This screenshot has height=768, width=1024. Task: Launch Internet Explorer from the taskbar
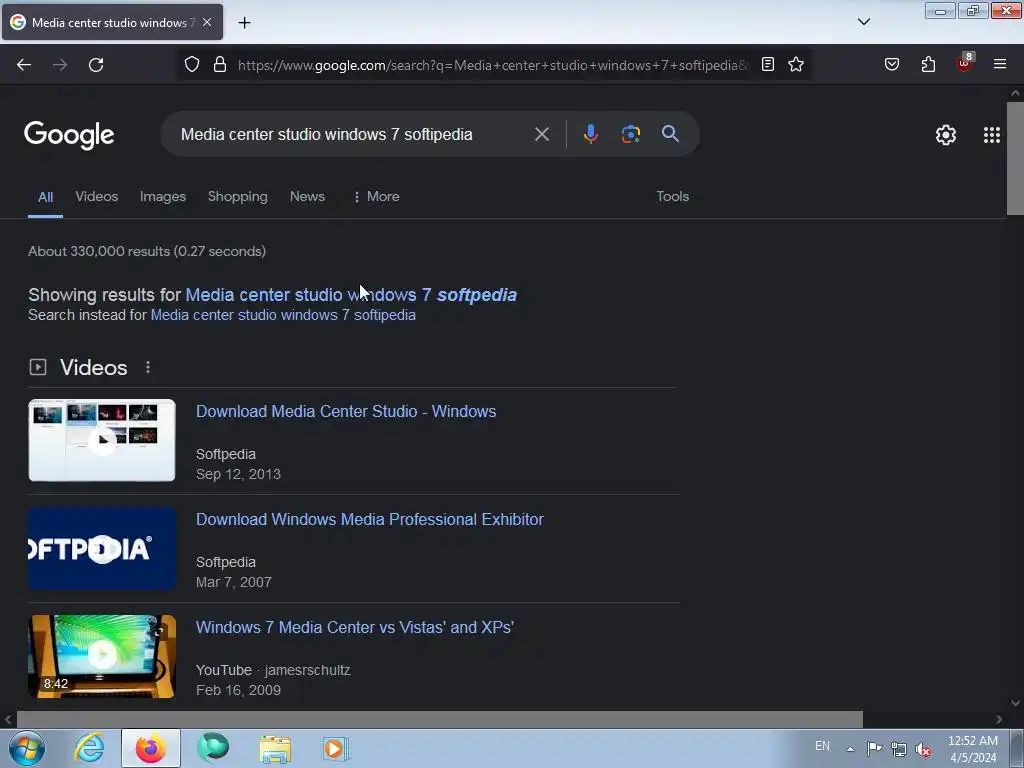(89, 748)
